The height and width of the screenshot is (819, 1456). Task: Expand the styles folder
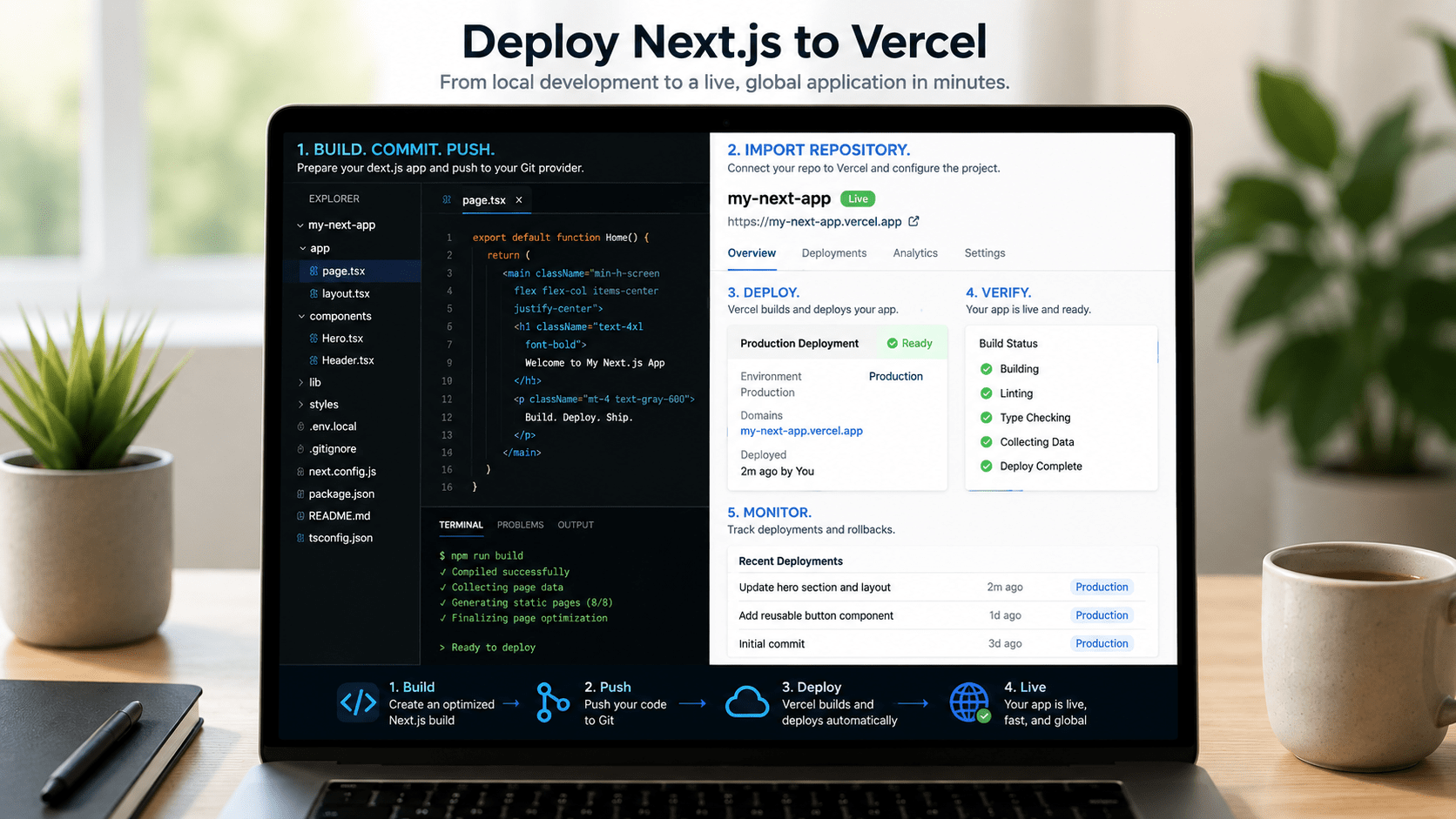point(301,405)
